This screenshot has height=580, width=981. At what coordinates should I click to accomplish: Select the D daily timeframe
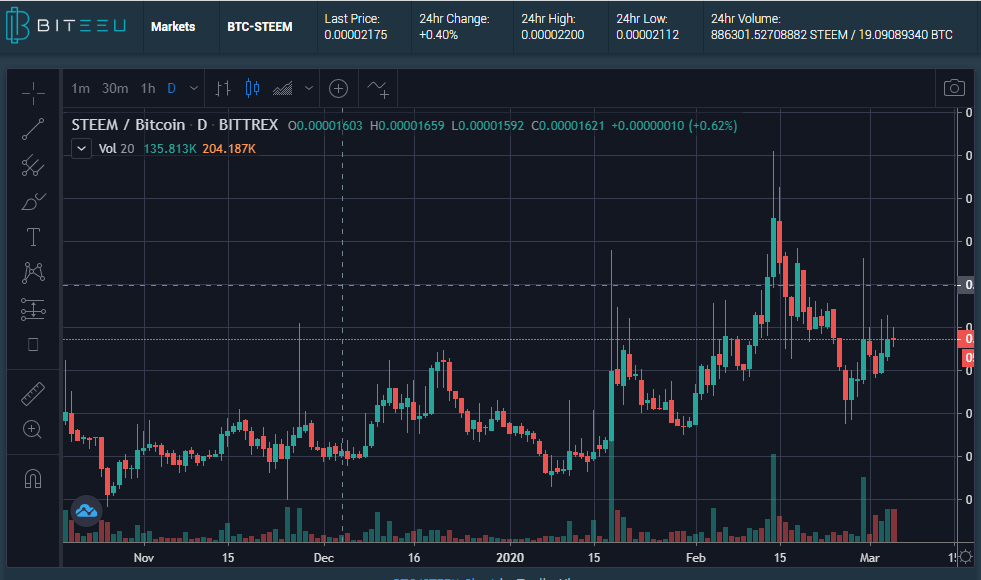[x=171, y=88]
